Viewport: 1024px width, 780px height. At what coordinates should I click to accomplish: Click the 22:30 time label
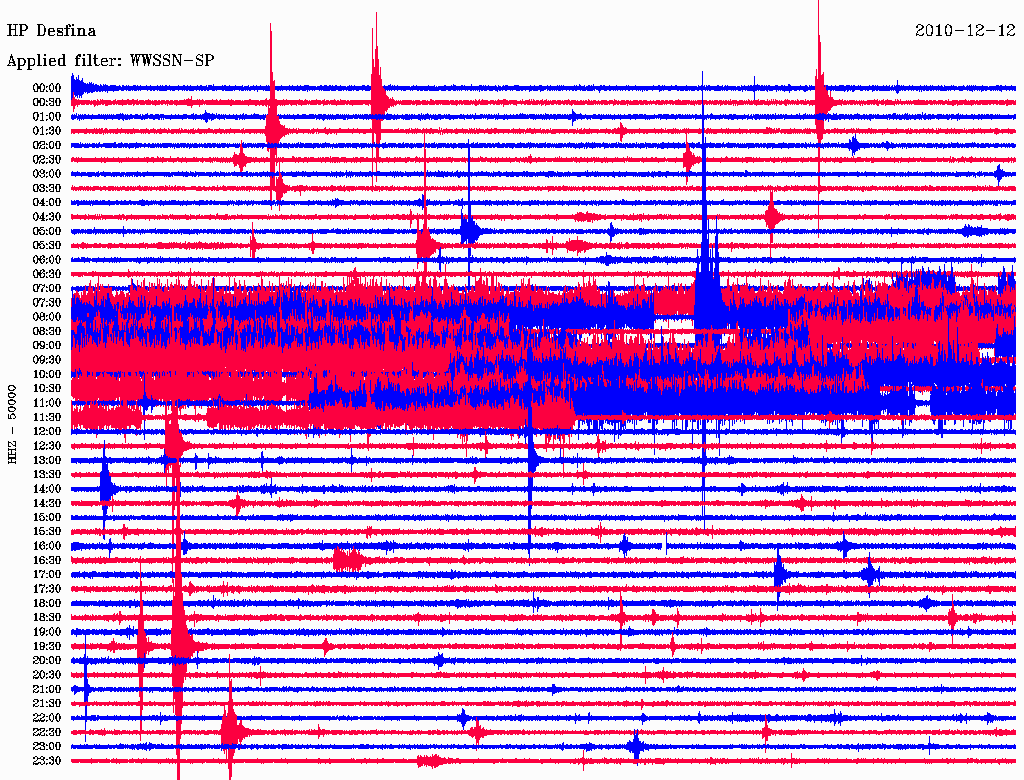point(47,732)
